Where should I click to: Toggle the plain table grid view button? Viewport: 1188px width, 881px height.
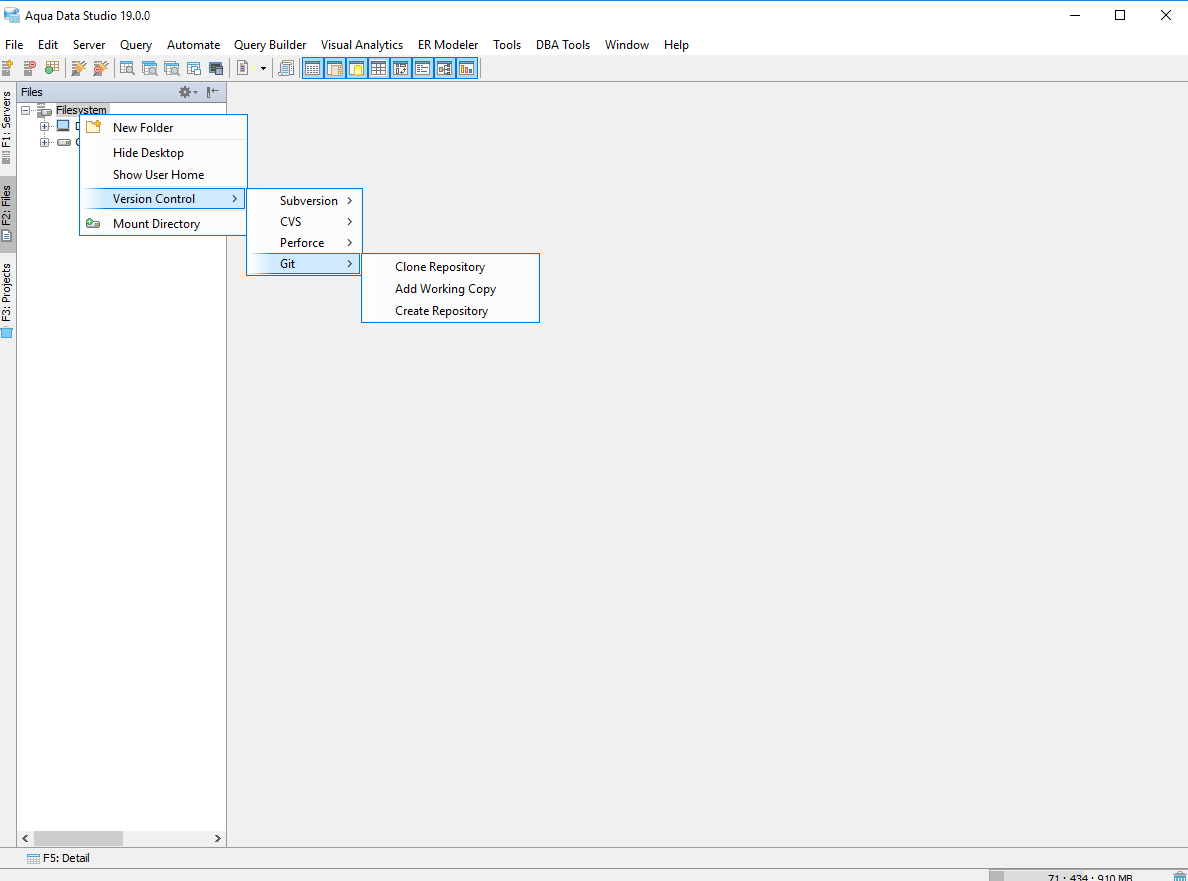click(x=378, y=69)
